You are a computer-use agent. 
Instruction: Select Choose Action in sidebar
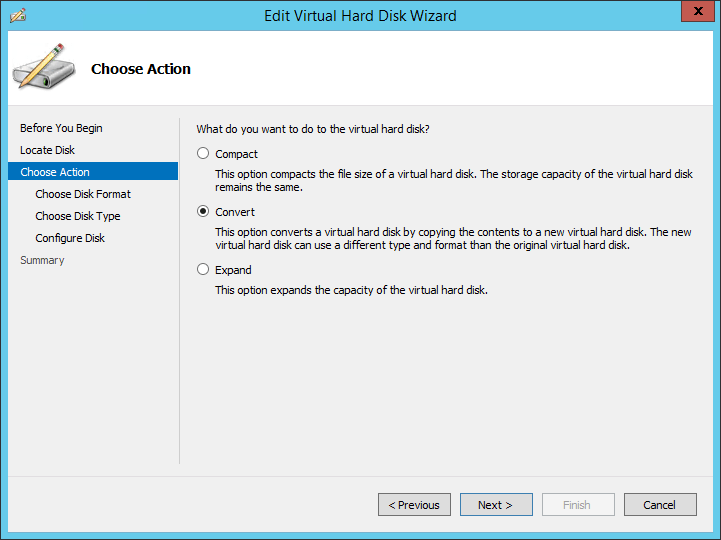click(x=55, y=172)
